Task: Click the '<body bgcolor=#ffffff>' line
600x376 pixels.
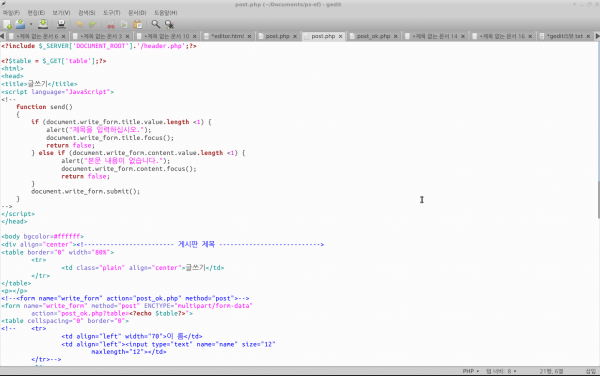Action: (42, 237)
